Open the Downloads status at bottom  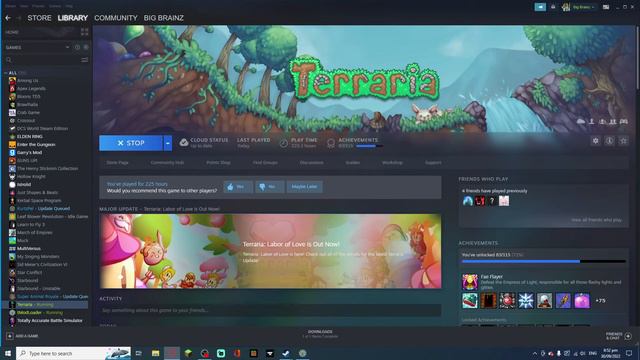pyautogui.click(x=320, y=334)
